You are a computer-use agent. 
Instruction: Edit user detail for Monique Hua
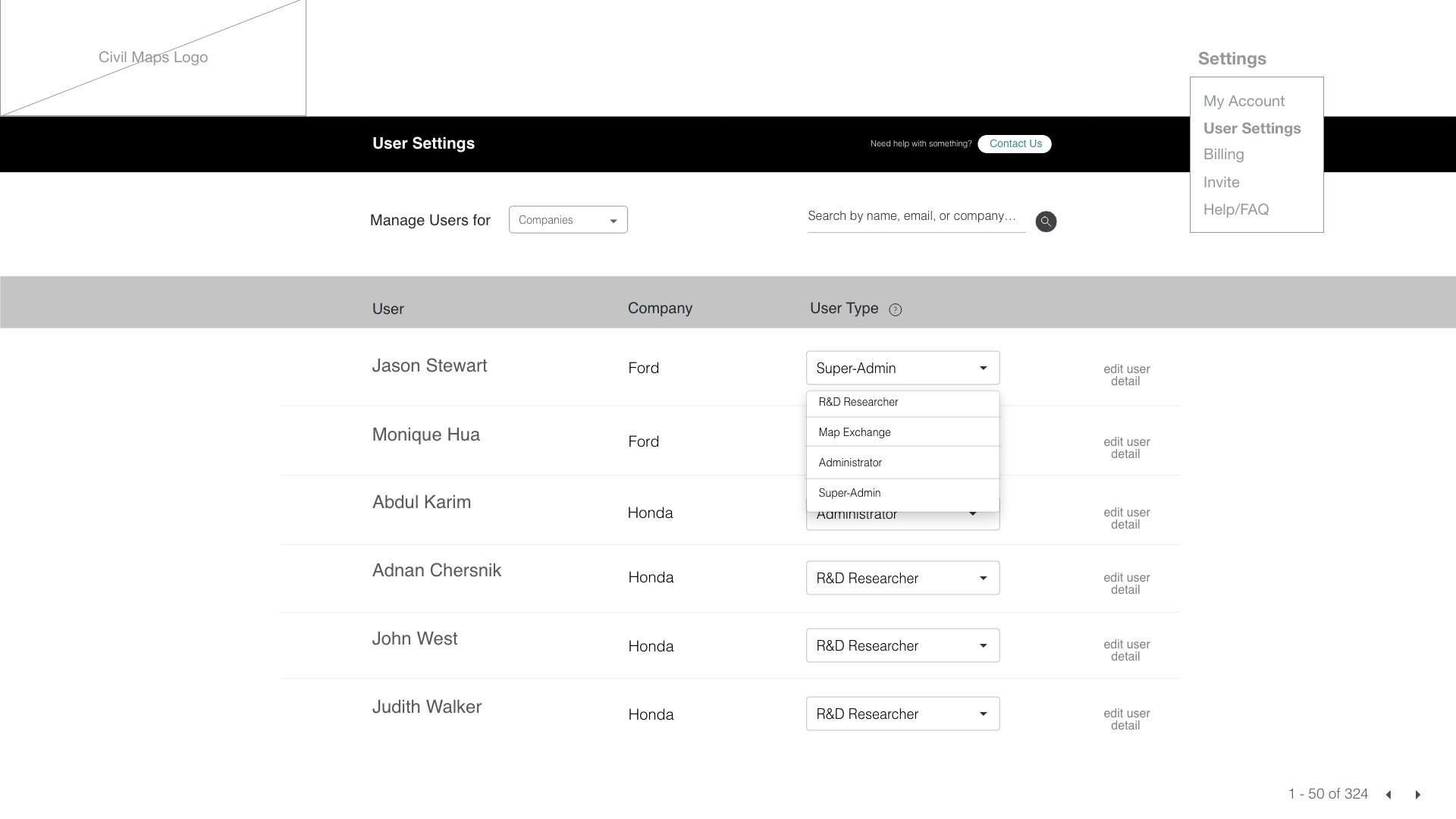(1126, 447)
